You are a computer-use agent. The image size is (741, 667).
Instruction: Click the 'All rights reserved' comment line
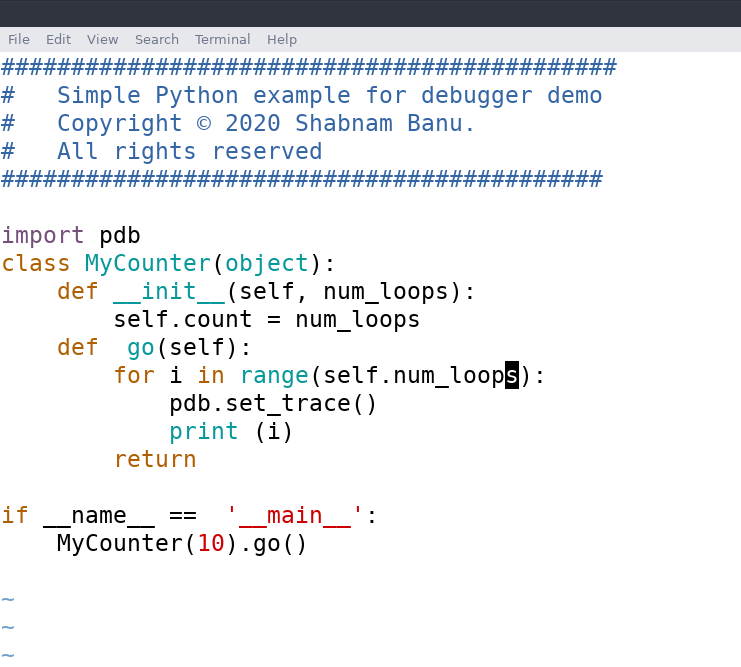click(x=190, y=152)
